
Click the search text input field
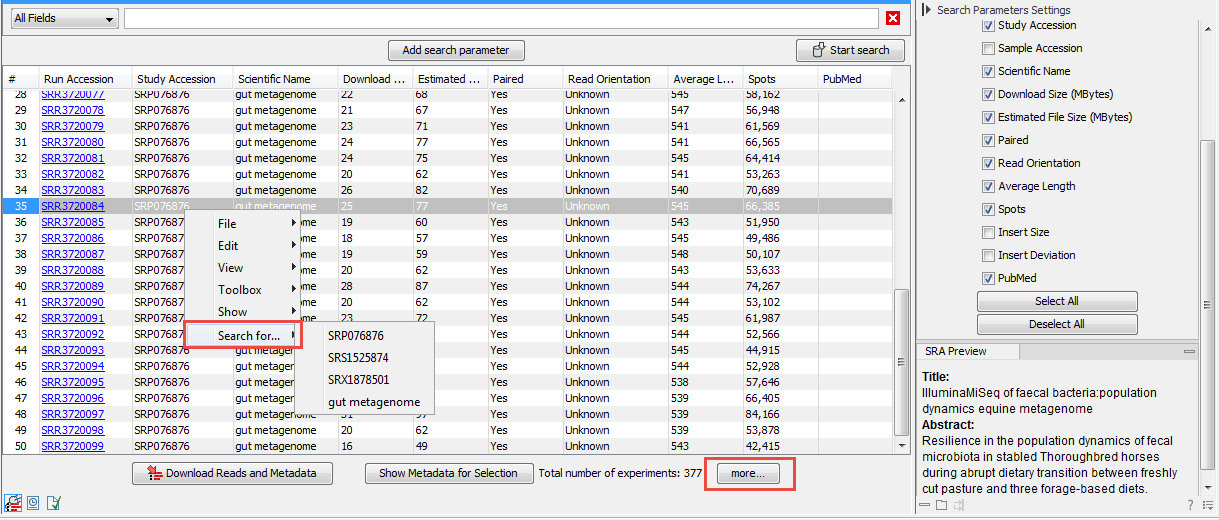point(500,19)
